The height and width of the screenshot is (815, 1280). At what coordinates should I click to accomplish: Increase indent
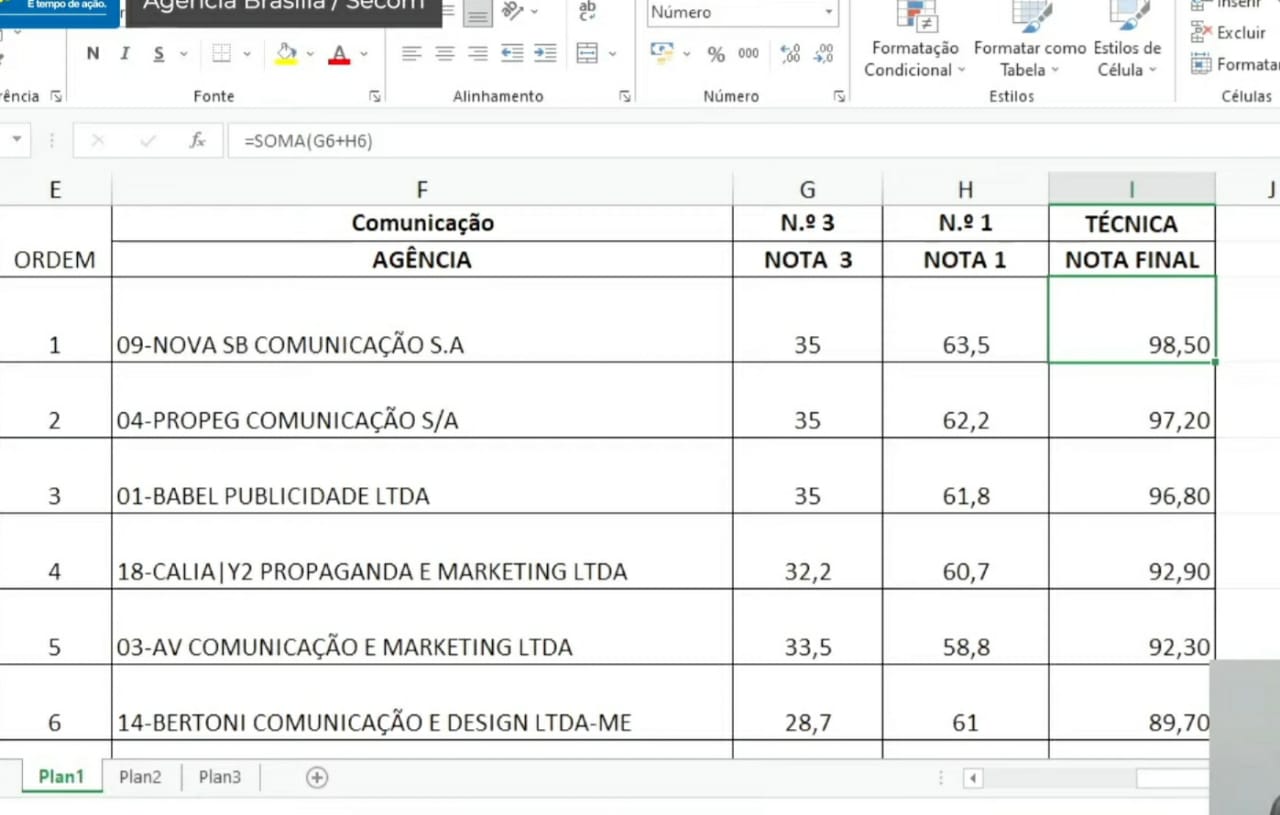click(545, 54)
